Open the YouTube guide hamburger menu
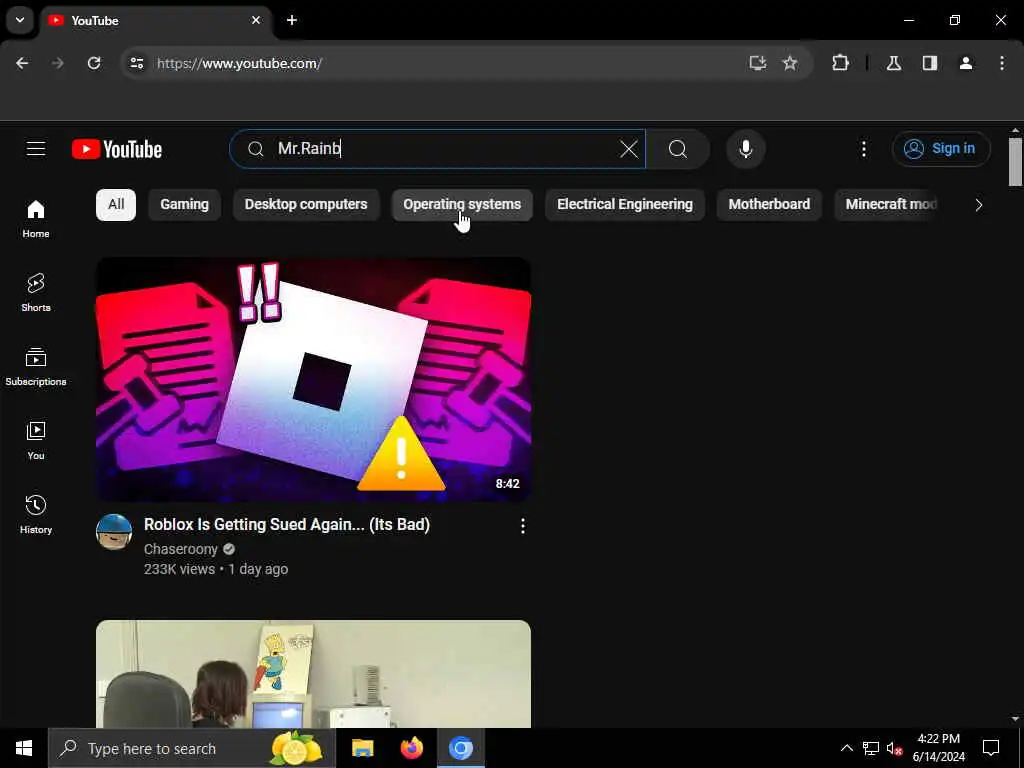This screenshot has width=1024, height=768. (36, 149)
